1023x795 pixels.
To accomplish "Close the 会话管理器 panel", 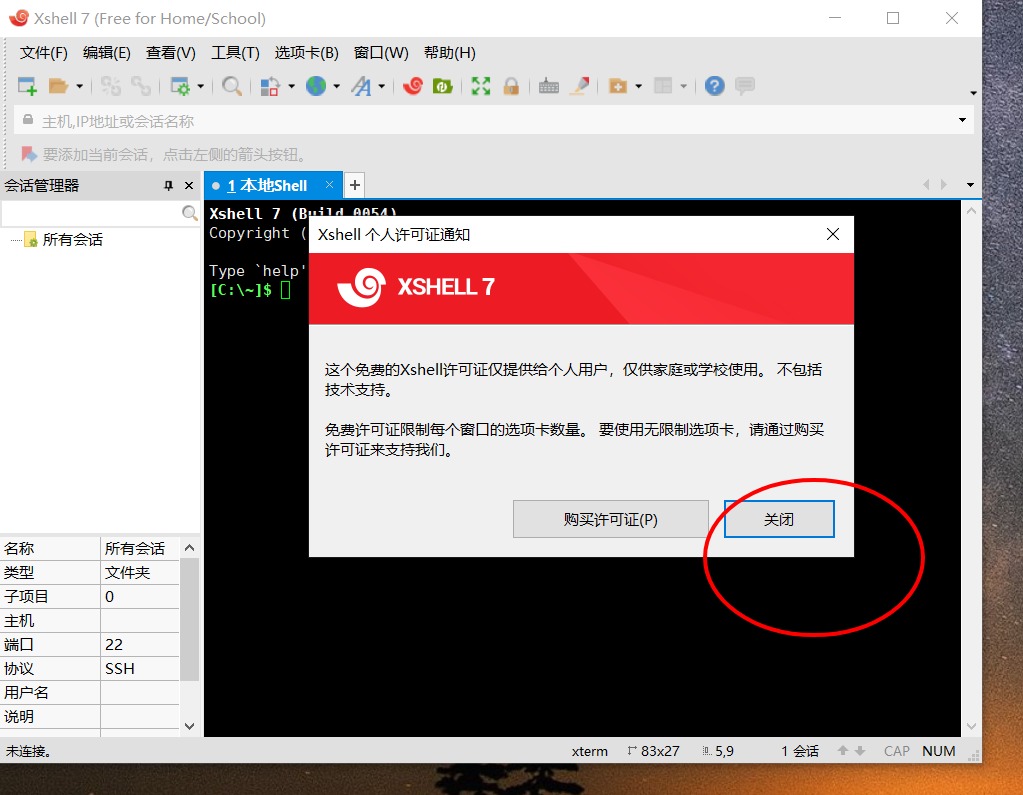I will click(189, 186).
